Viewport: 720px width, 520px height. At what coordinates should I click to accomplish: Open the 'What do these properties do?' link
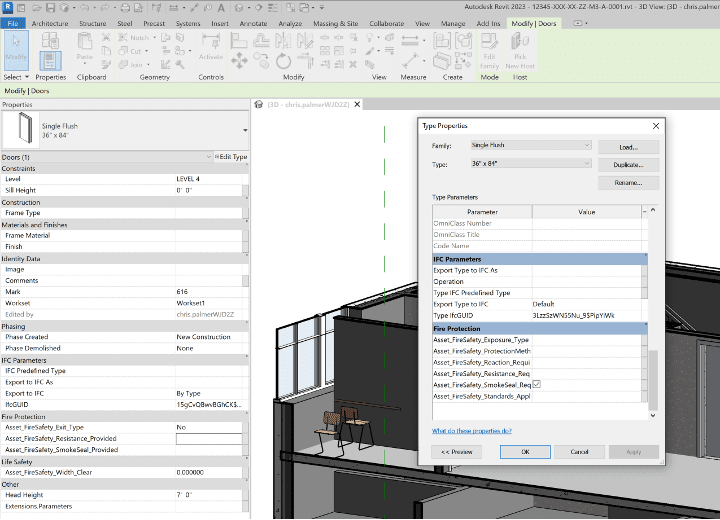471,431
